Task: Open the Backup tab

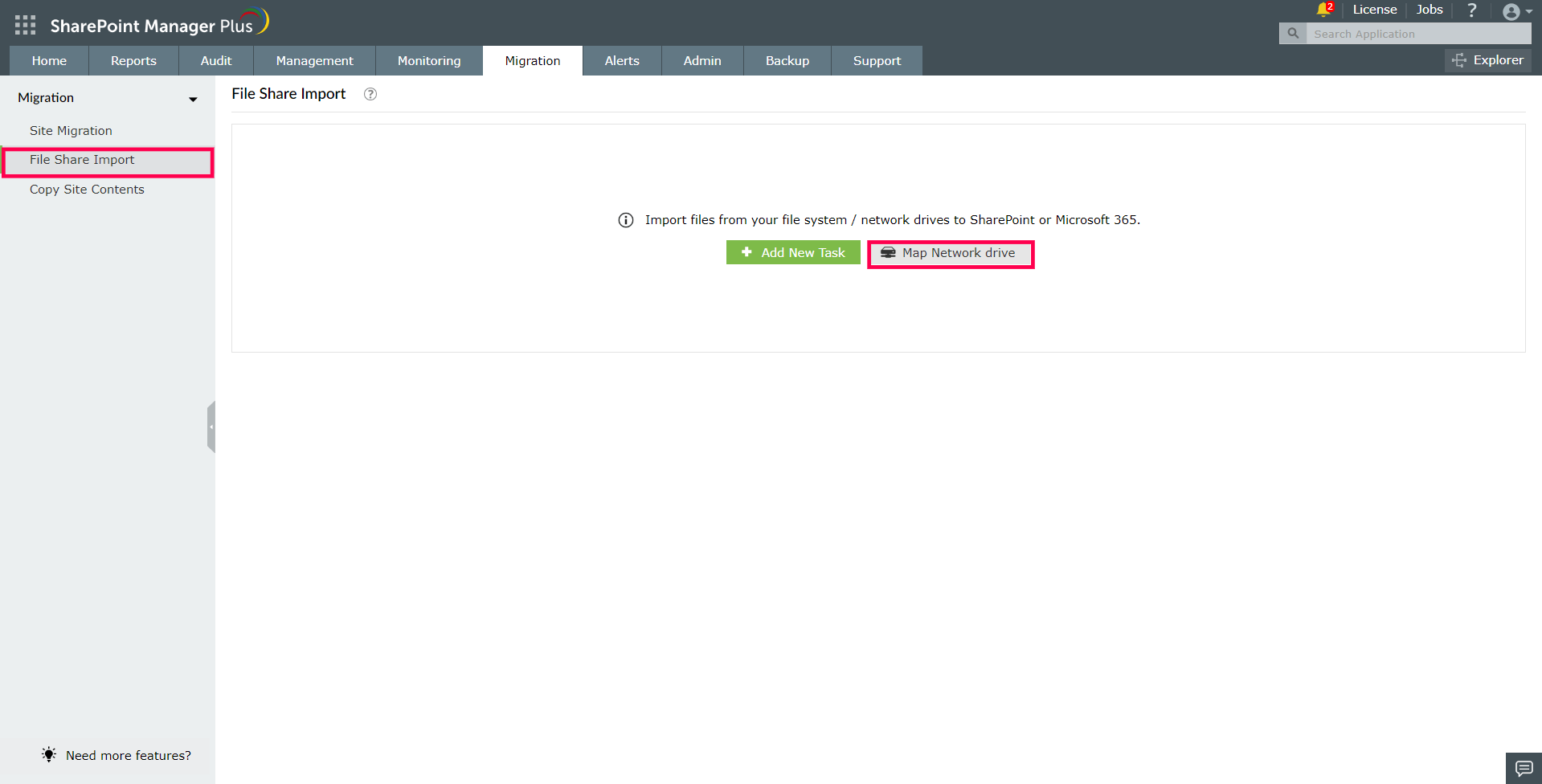Action: [787, 60]
